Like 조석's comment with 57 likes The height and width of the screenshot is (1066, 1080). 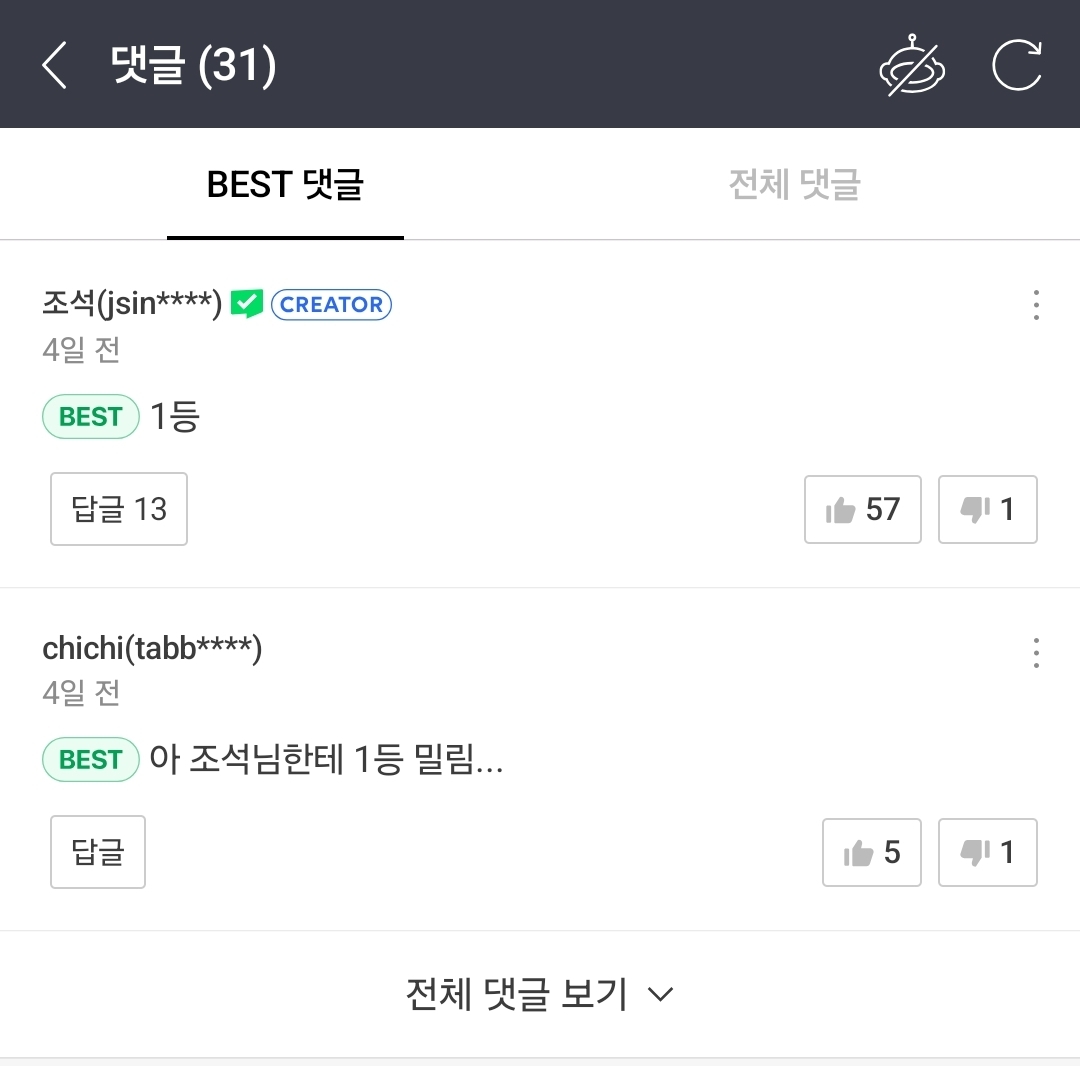(862, 510)
